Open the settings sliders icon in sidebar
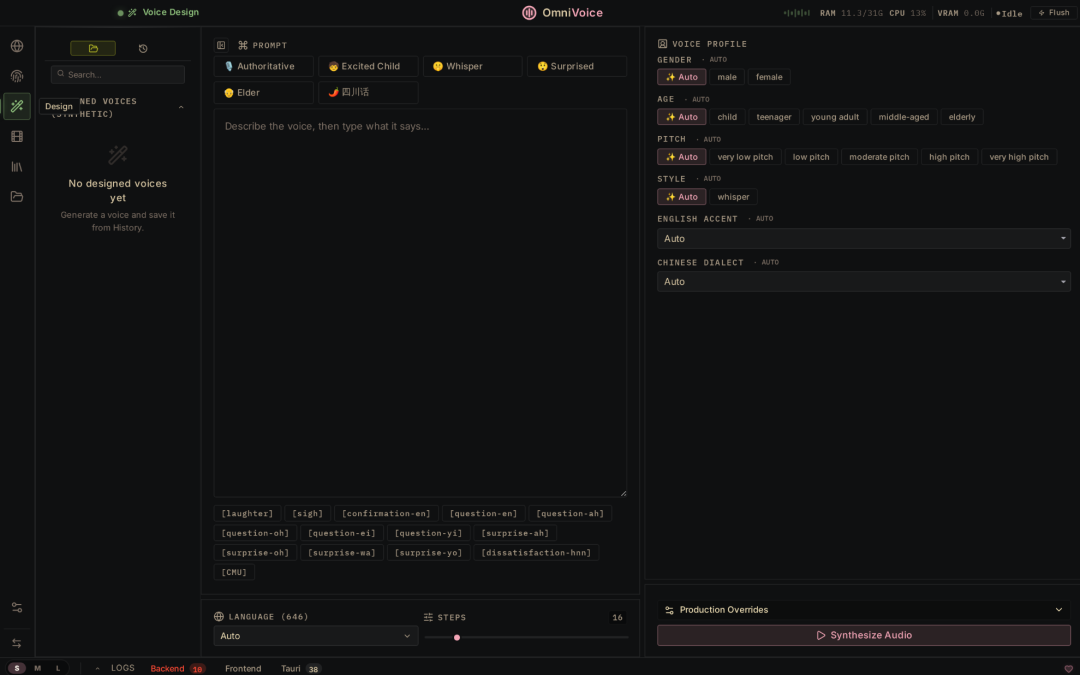The width and height of the screenshot is (1080, 675). coord(17,608)
